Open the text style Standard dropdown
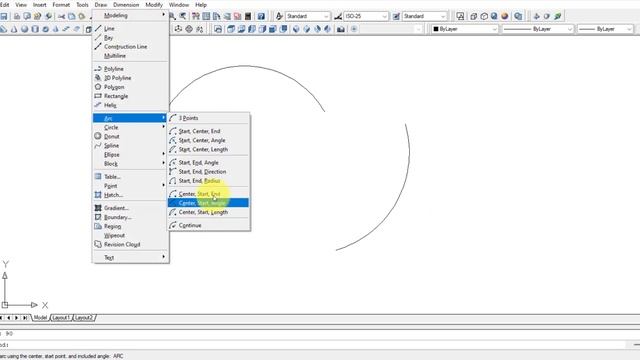This screenshot has height=360, width=640. 308,16
